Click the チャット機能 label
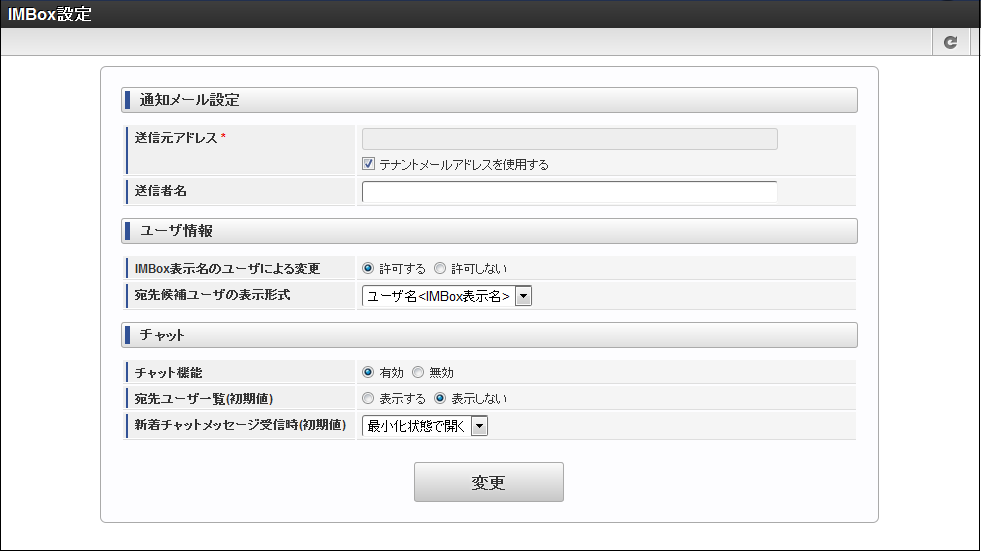981x553 pixels. pyautogui.click(x=168, y=373)
